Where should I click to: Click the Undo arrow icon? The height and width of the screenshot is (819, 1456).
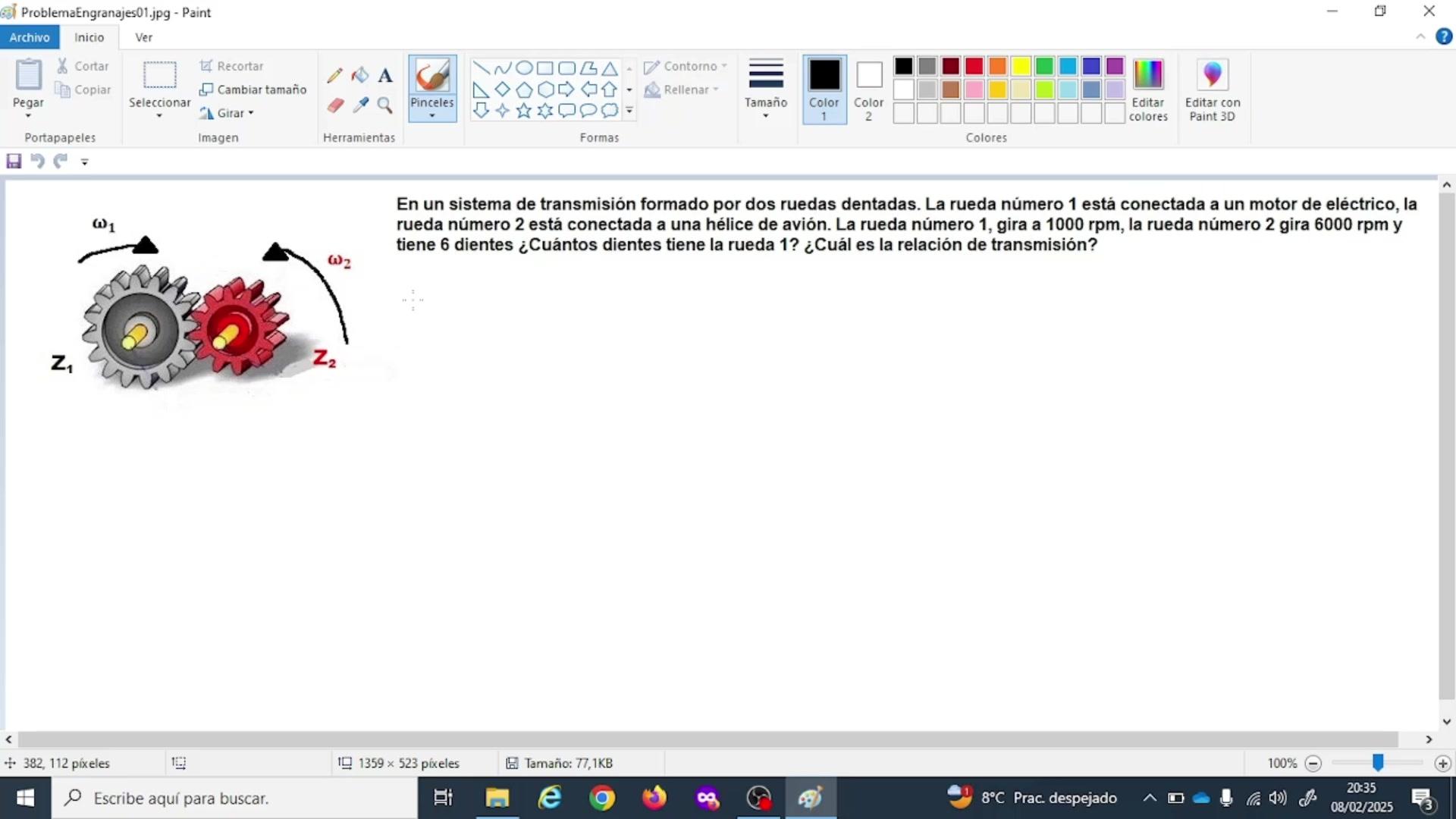[x=37, y=161]
